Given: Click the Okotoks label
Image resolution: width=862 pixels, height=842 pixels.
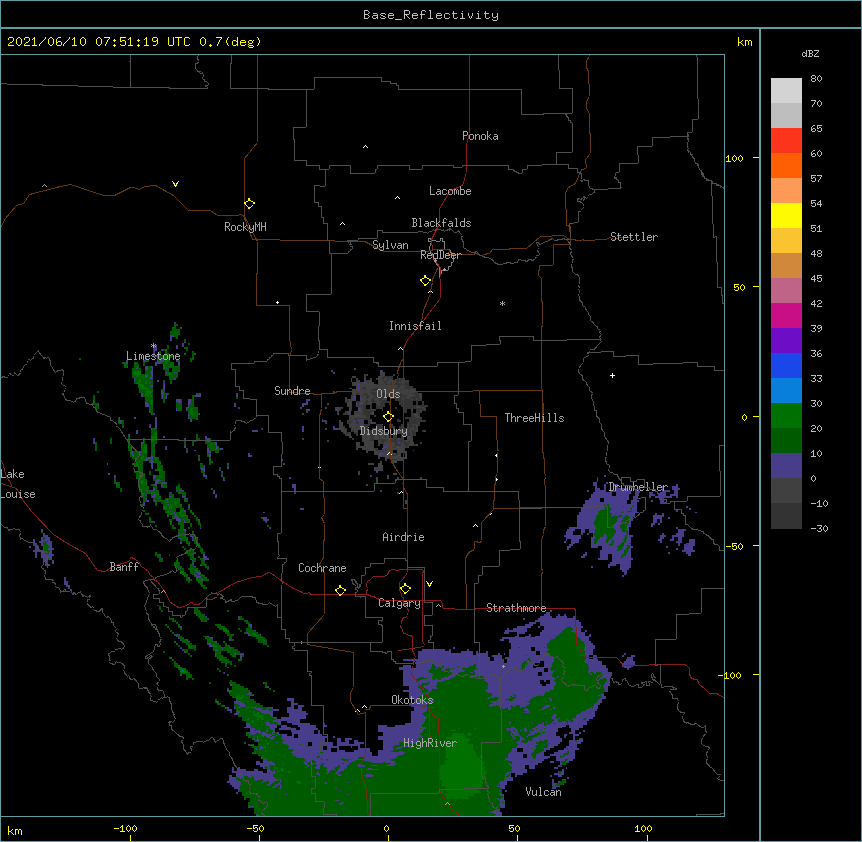Looking at the screenshot, I should pos(412,700).
